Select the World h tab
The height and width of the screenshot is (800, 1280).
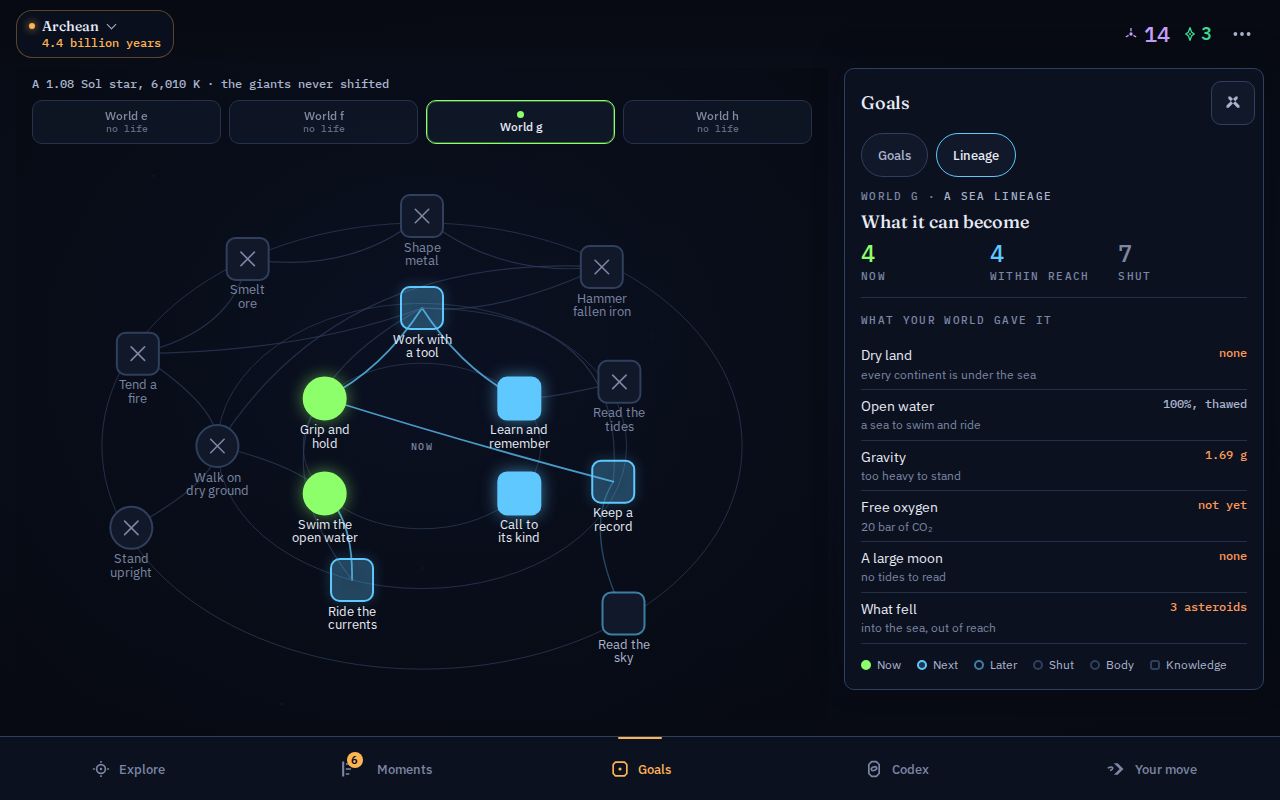pyautogui.click(x=717, y=122)
